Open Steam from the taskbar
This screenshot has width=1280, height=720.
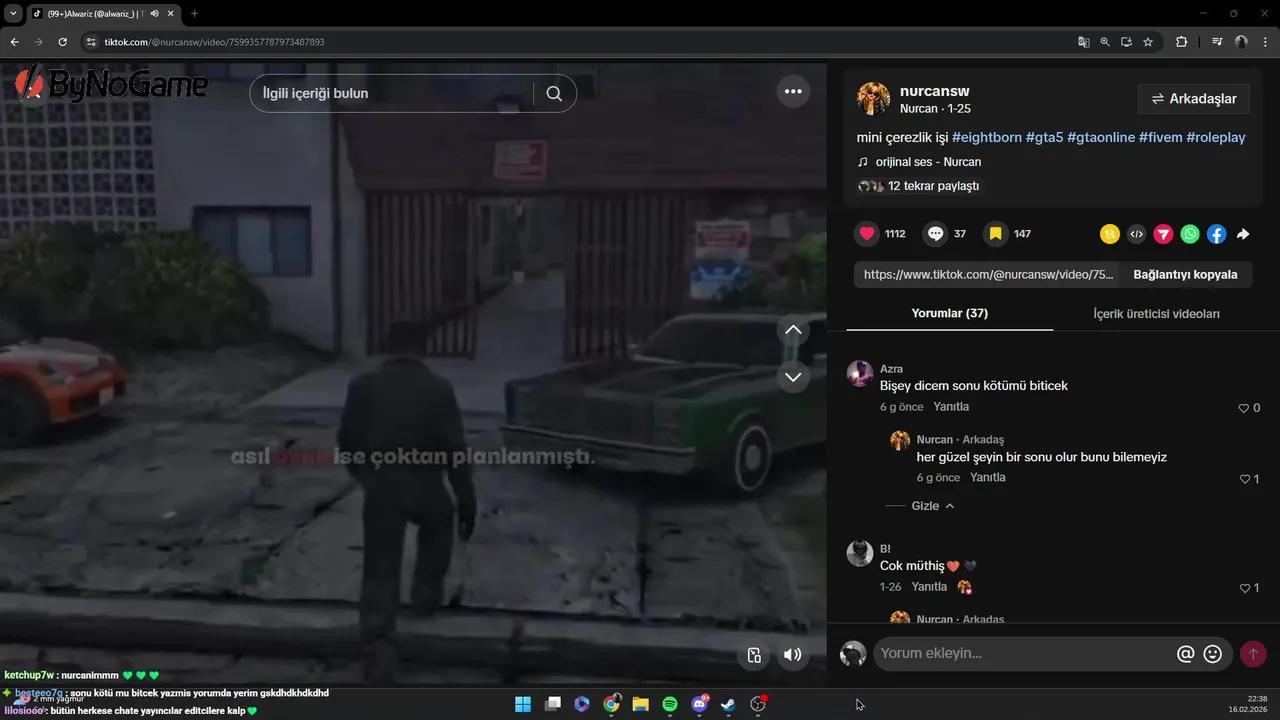(728, 704)
